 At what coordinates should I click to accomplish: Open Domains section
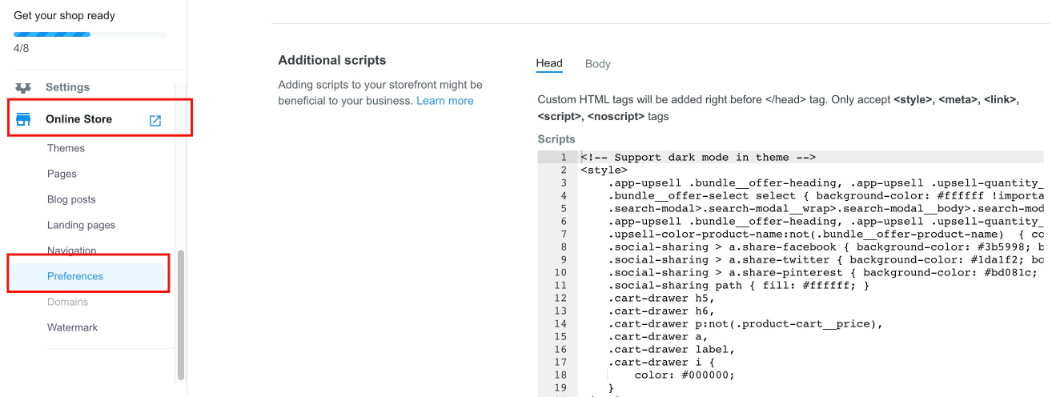pos(67,302)
